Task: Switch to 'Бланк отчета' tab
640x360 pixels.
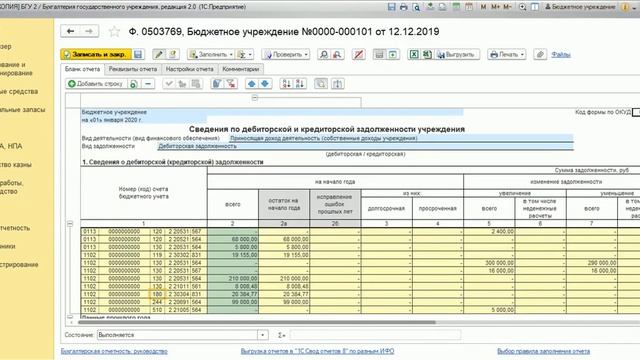Action: 82,69
